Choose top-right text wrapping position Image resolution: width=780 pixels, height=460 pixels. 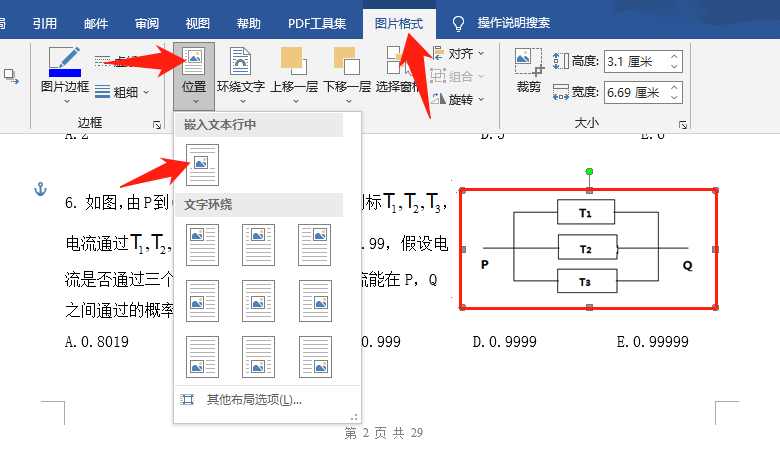point(315,243)
